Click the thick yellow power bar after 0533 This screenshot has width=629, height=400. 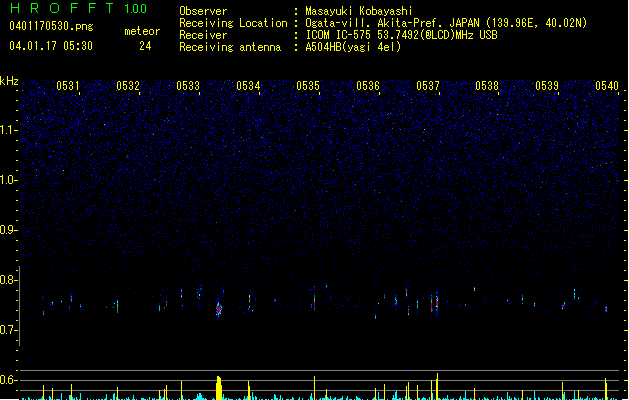pyautogui.click(x=219, y=388)
